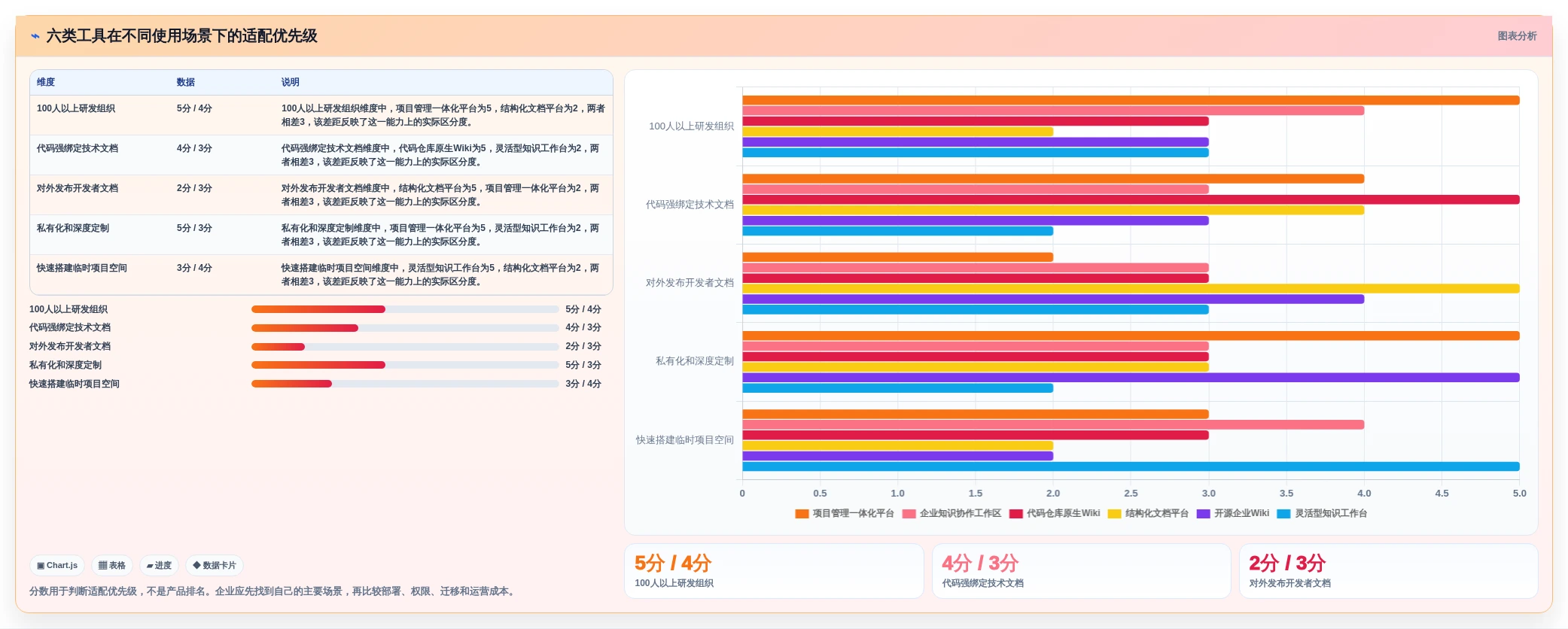
Task: Click chart axis label 快速搭建临时项目空间
Action: click(685, 440)
